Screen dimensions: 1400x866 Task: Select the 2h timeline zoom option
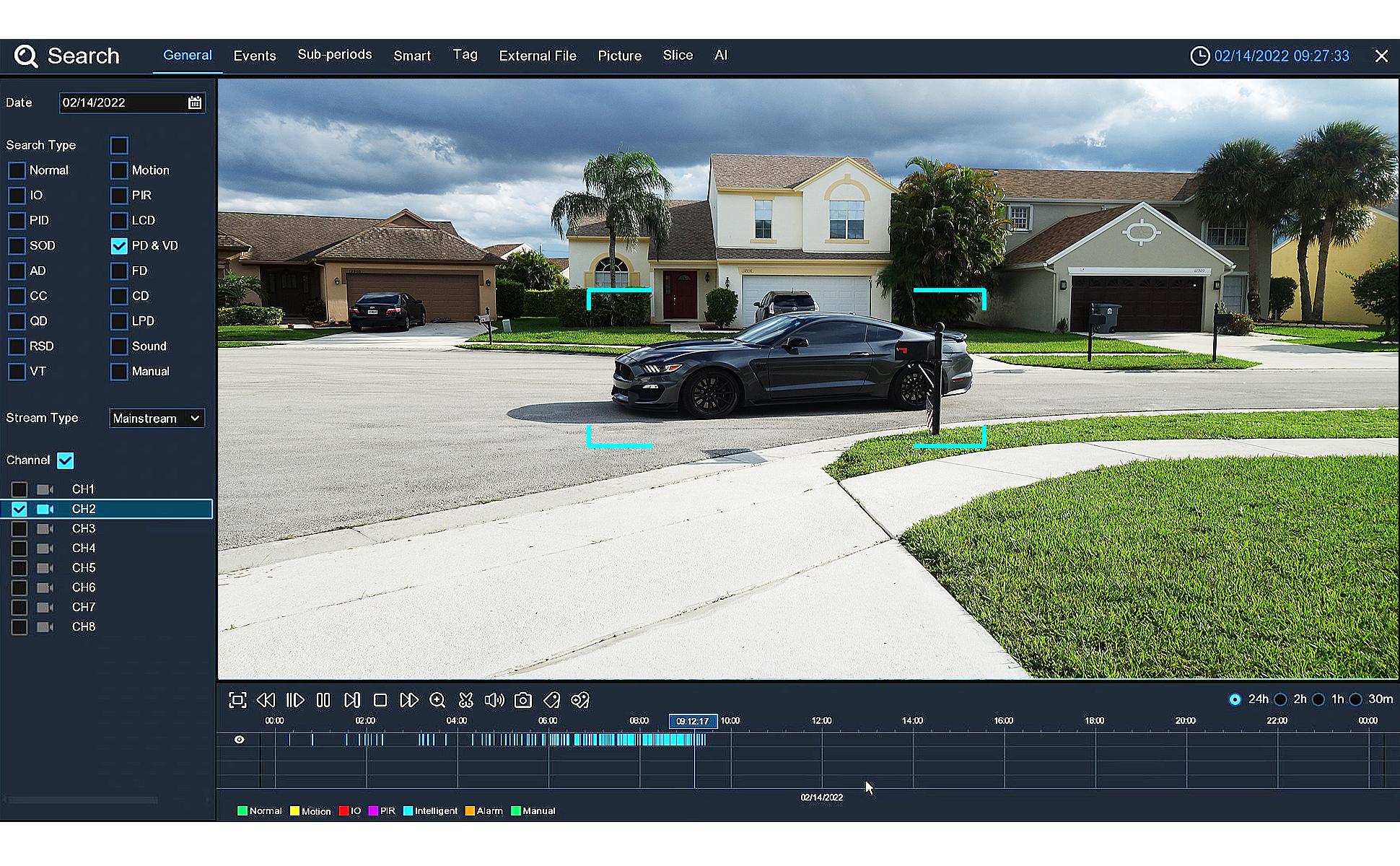click(x=1281, y=699)
